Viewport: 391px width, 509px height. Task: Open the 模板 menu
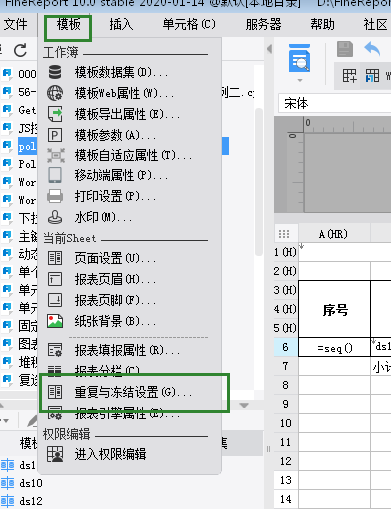pos(68,24)
